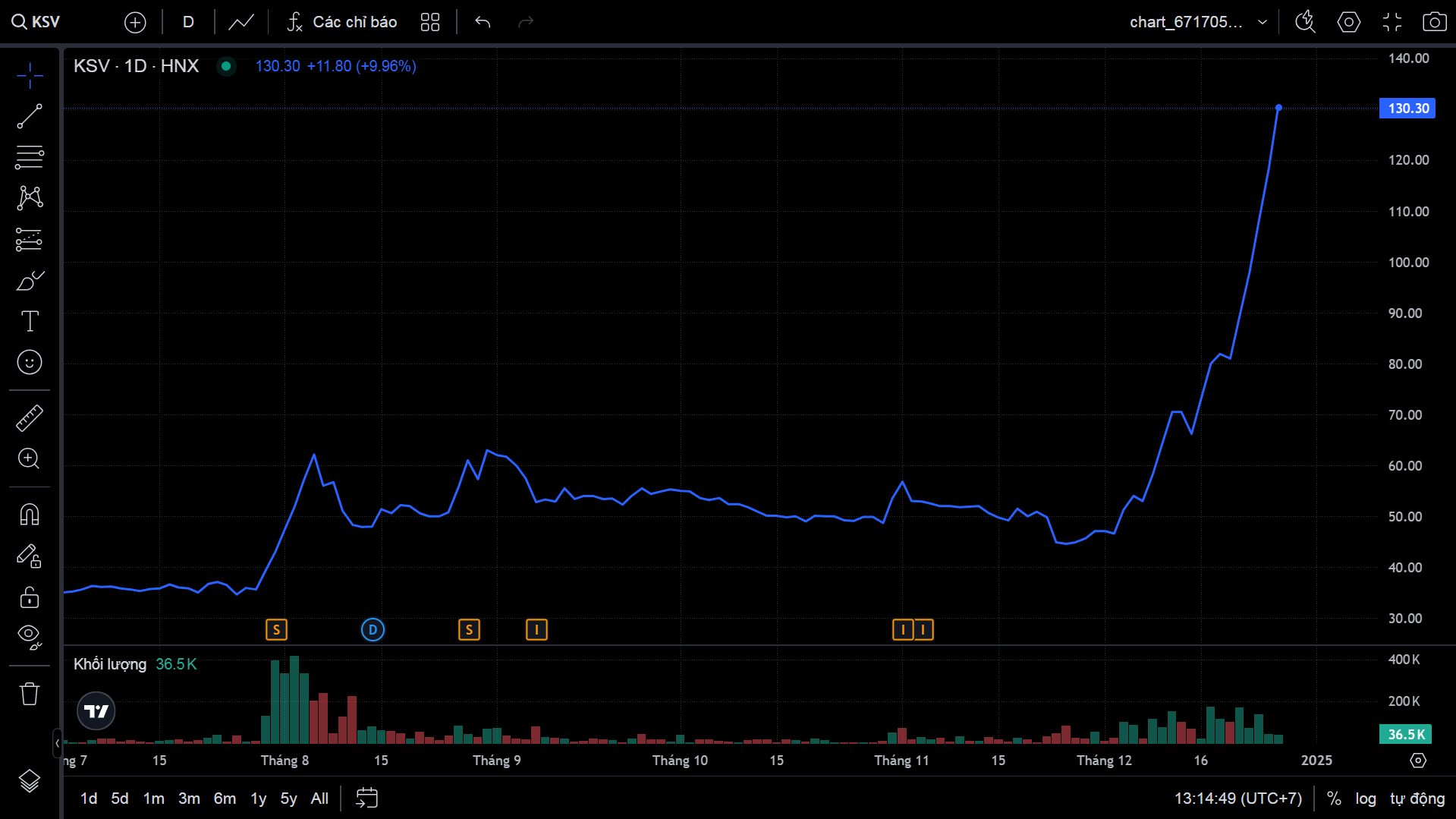This screenshot has width=1456, height=819.
Task: Take a chart snapshot with camera icon
Action: coord(1434,22)
